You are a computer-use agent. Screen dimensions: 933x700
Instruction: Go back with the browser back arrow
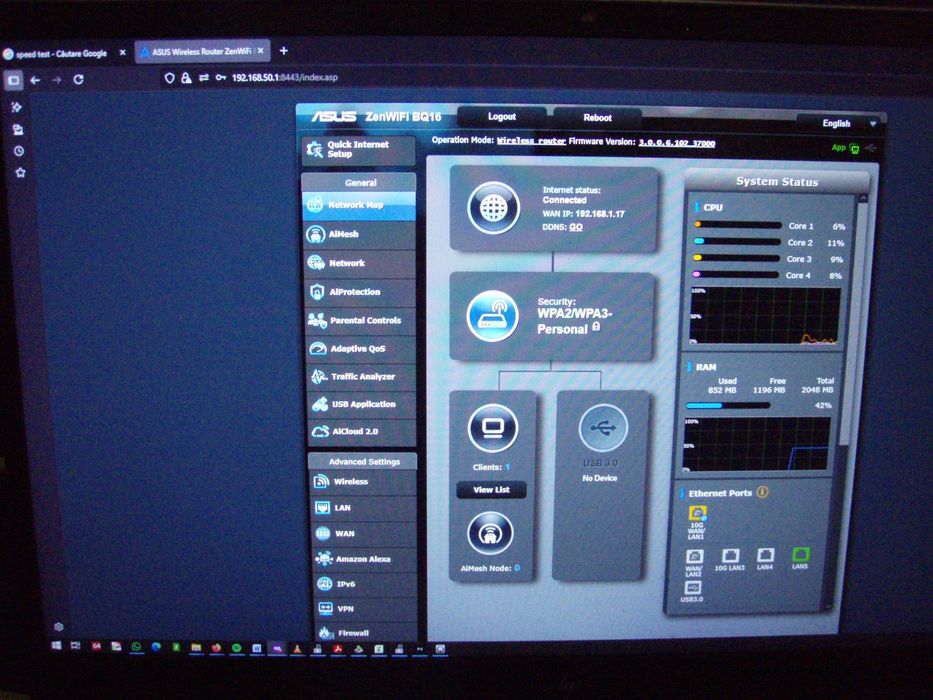(x=35, y=80)
